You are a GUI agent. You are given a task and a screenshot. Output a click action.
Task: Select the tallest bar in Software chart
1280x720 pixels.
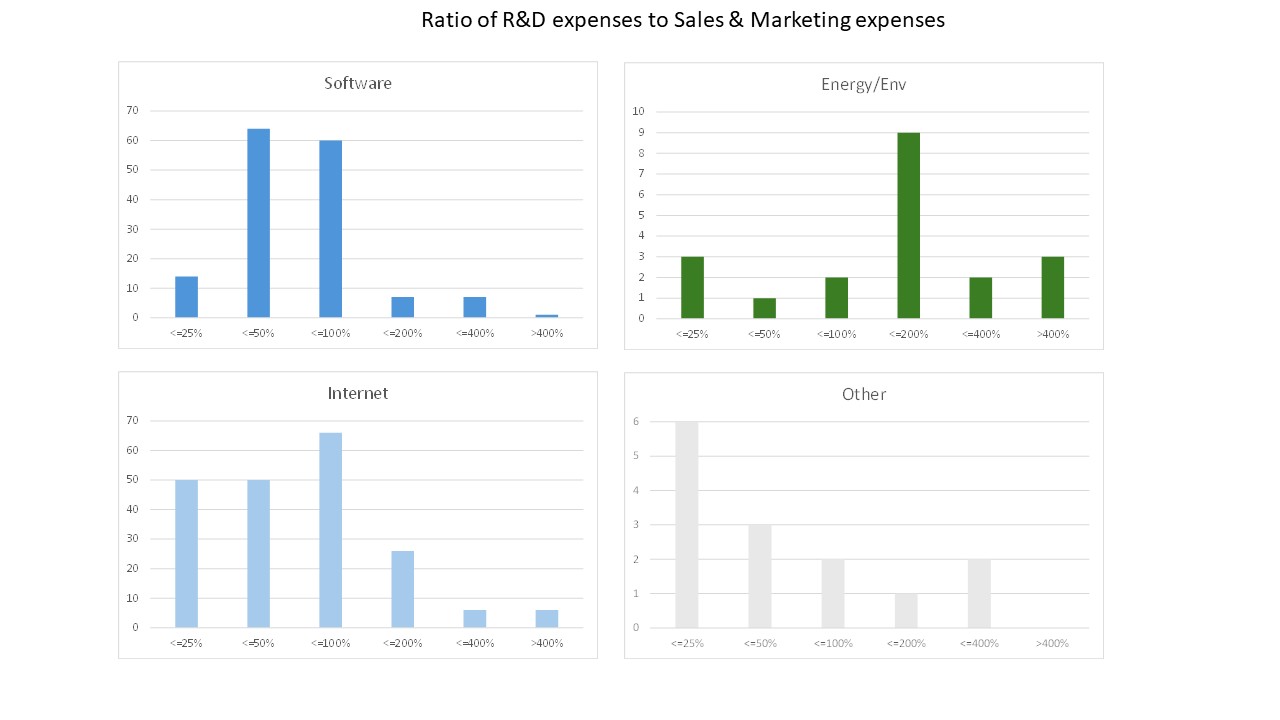point(258,223)
